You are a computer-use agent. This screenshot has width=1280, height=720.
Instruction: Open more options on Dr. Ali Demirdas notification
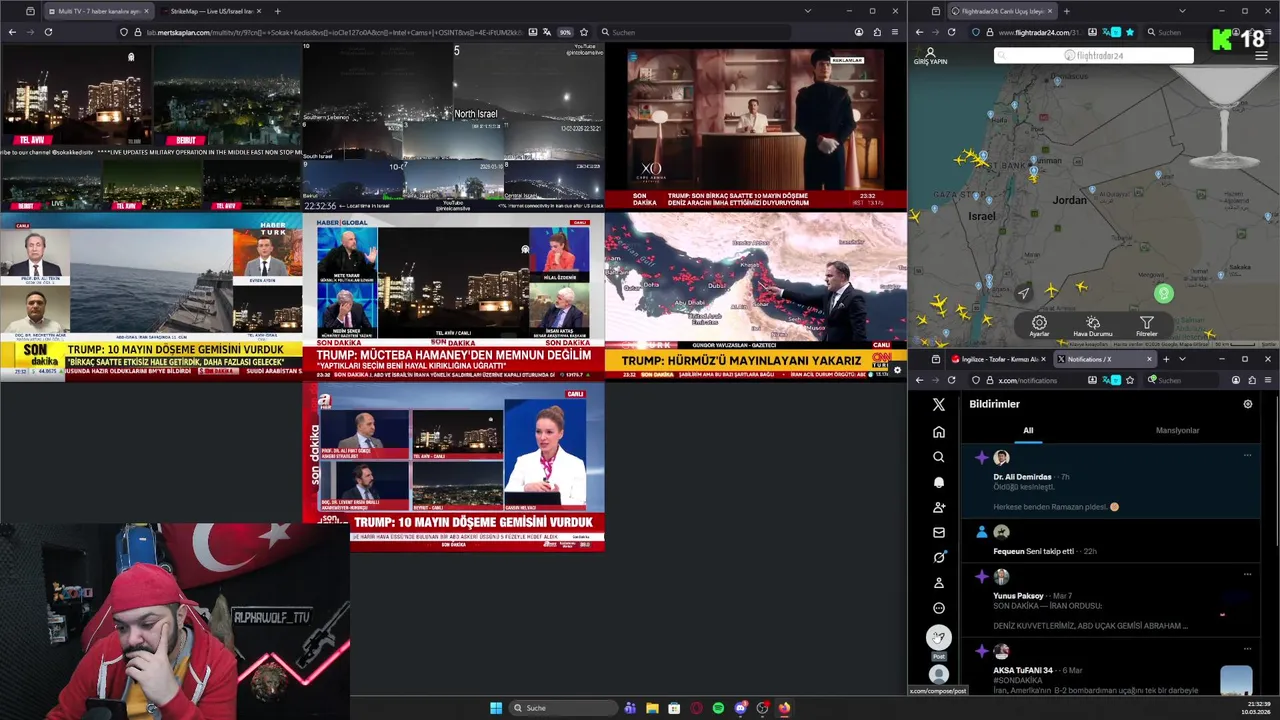pos(1247,455)
